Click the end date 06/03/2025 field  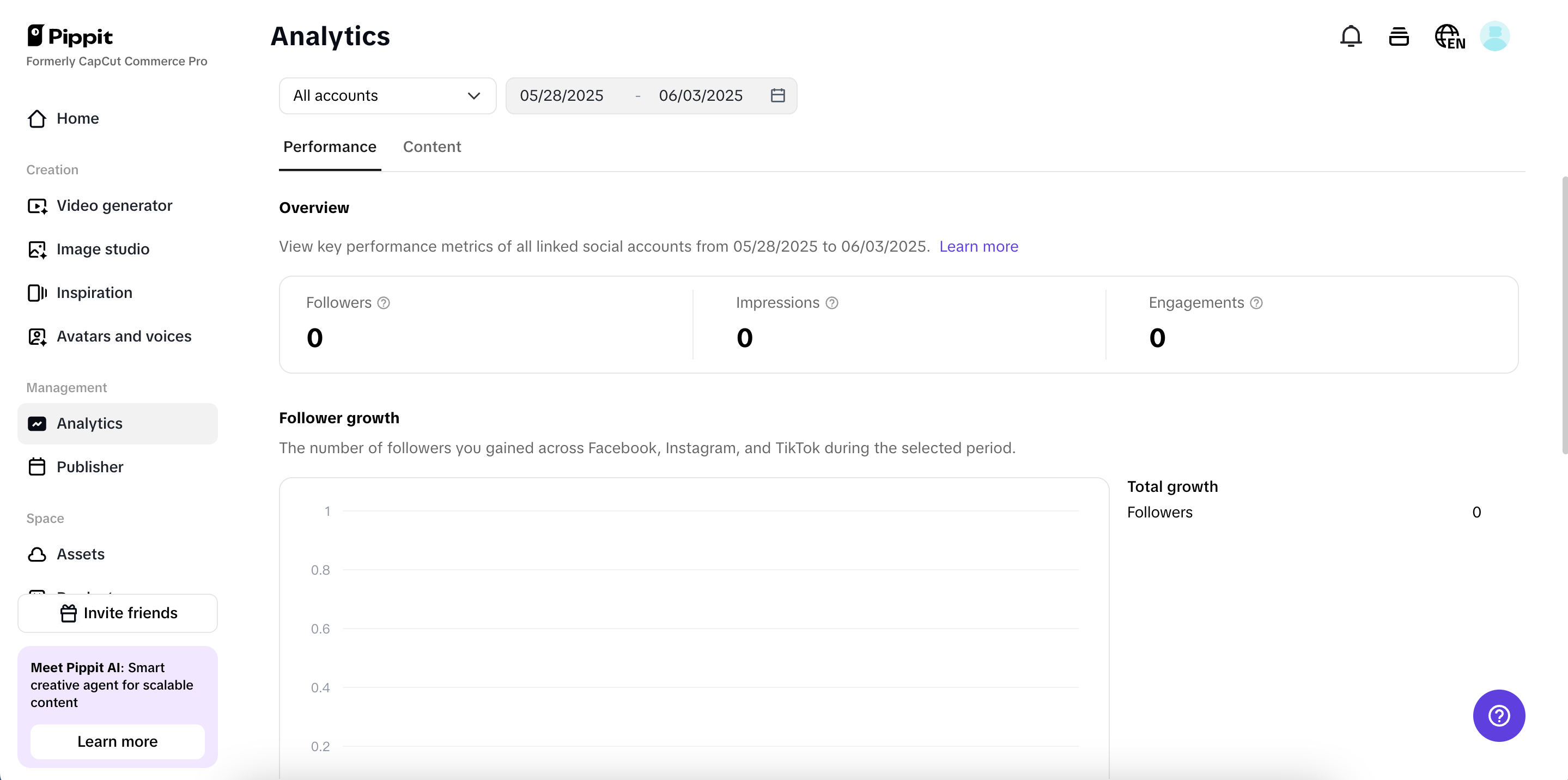point(700,95)
